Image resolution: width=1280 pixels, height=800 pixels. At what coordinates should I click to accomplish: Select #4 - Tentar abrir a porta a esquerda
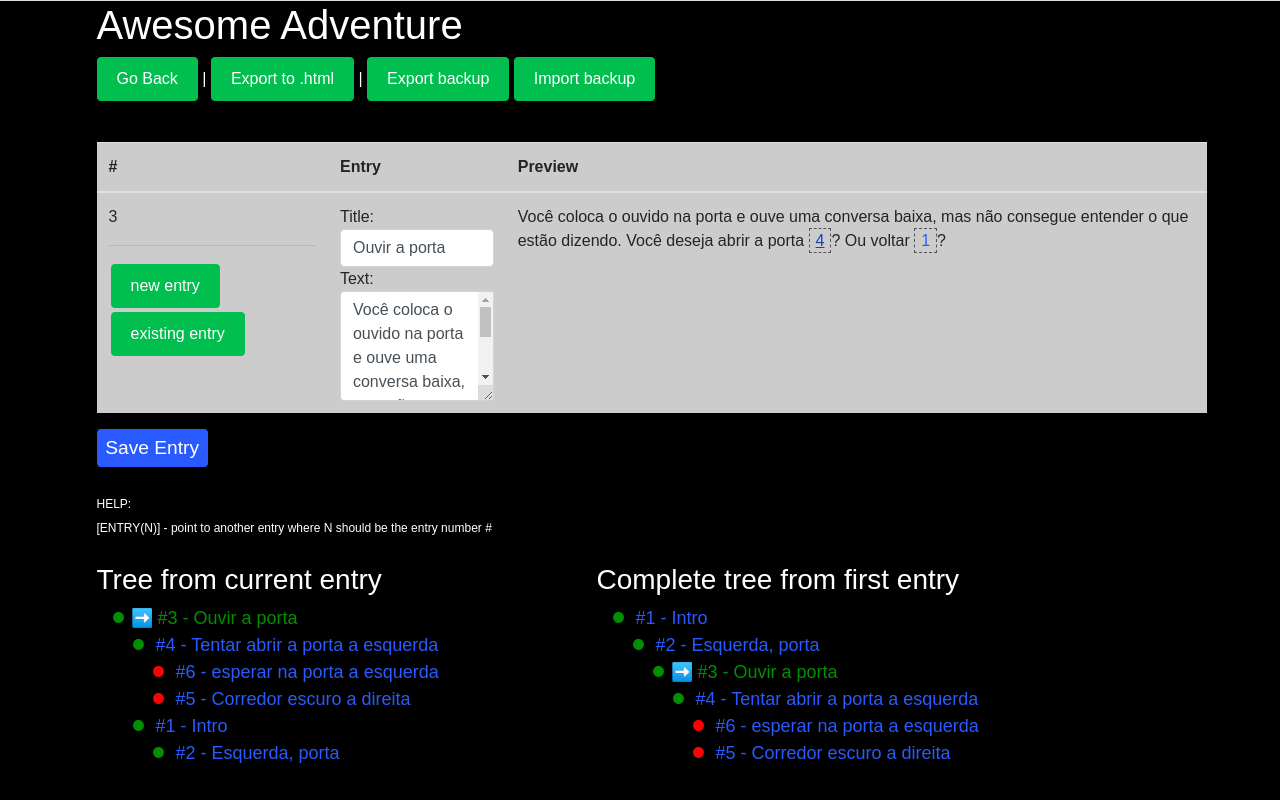tap(296, 644)
